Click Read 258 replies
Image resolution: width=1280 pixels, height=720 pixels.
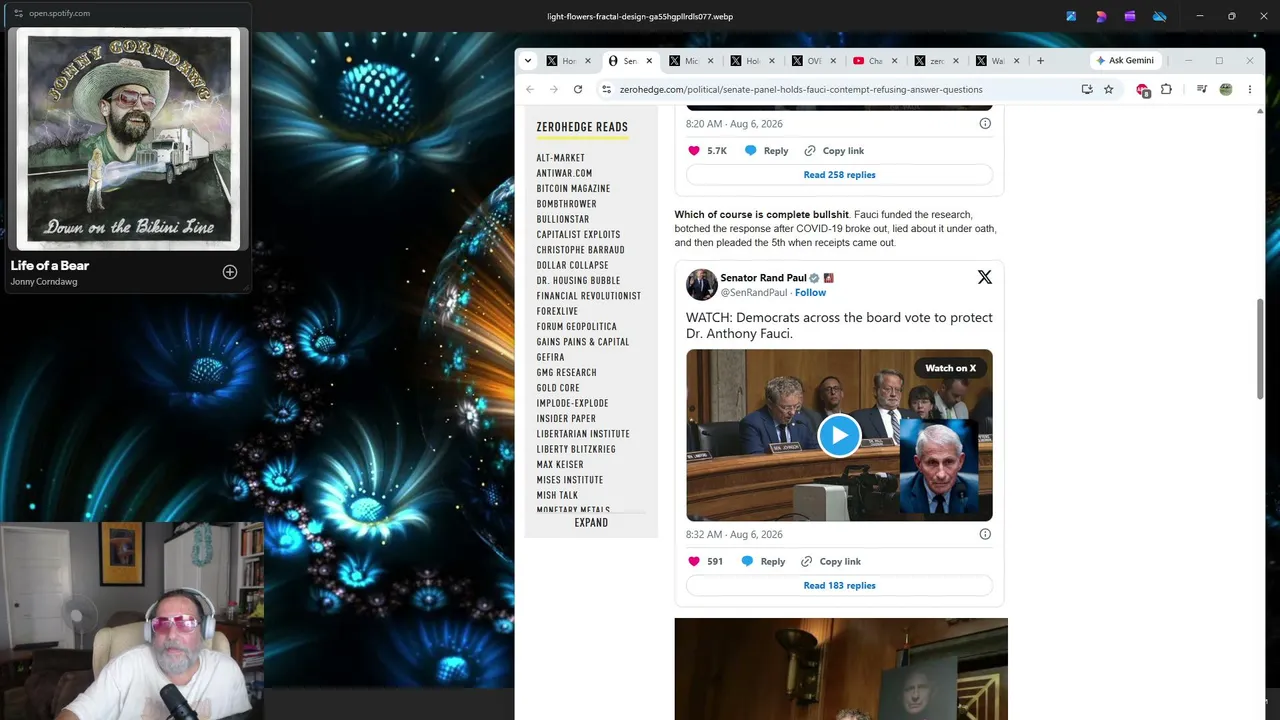839,175
